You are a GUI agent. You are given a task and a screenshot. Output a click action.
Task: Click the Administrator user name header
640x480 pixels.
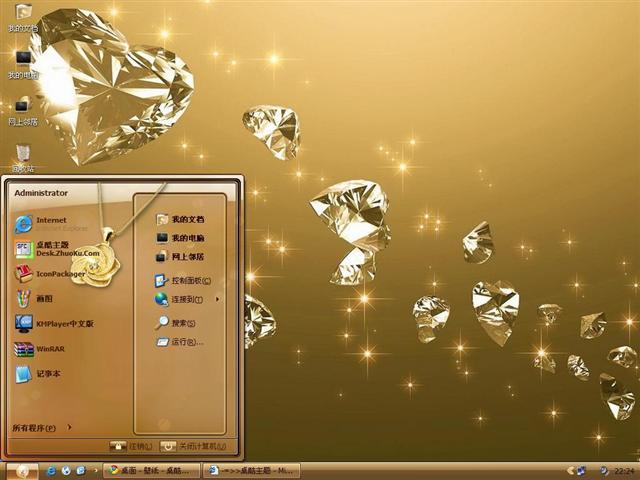tap(41, 193)
